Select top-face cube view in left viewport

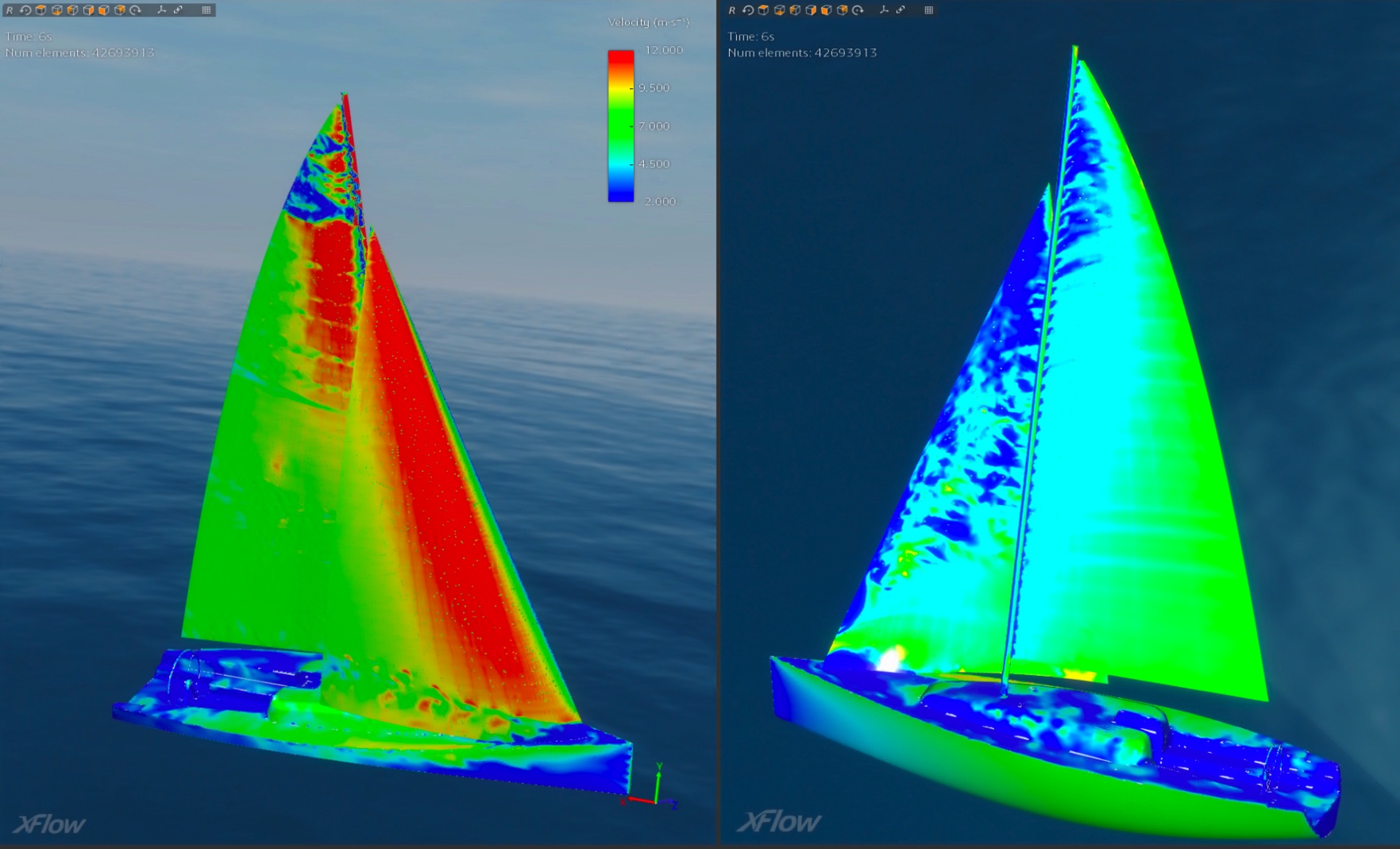[x=40, y=10]
